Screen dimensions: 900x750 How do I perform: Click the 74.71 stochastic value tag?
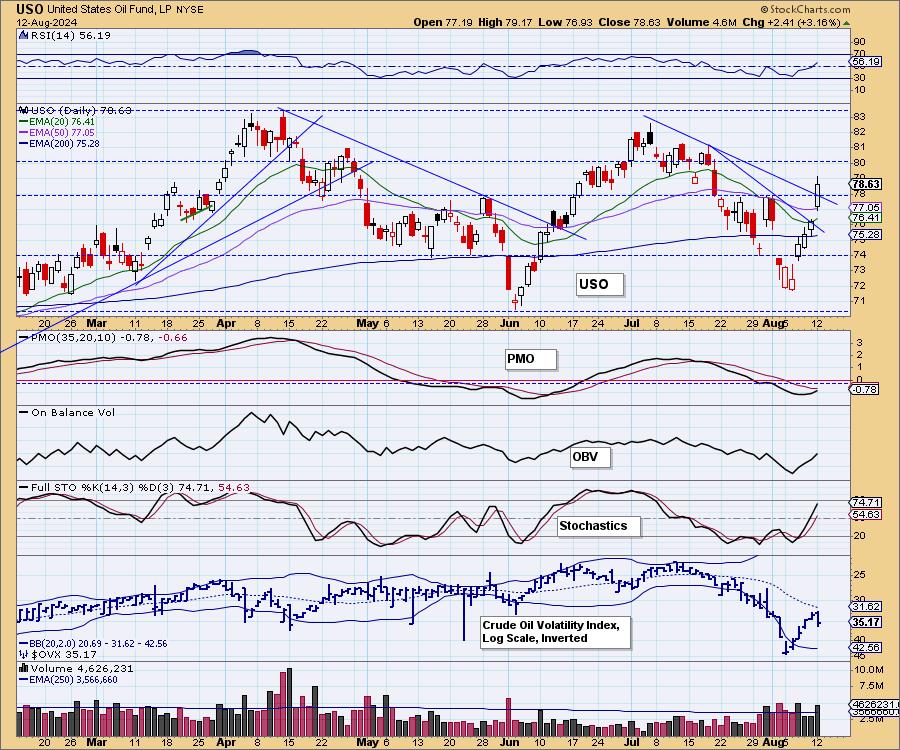[x=866, y=503]
